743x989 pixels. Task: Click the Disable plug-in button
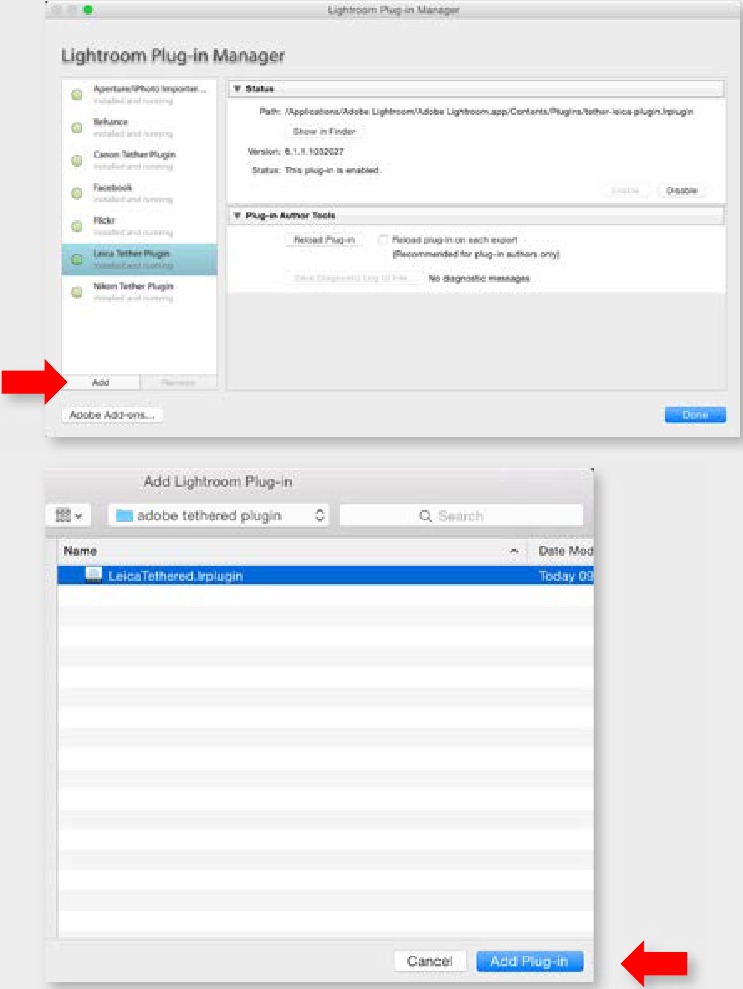pyautogui.click(x=681, y=190)
